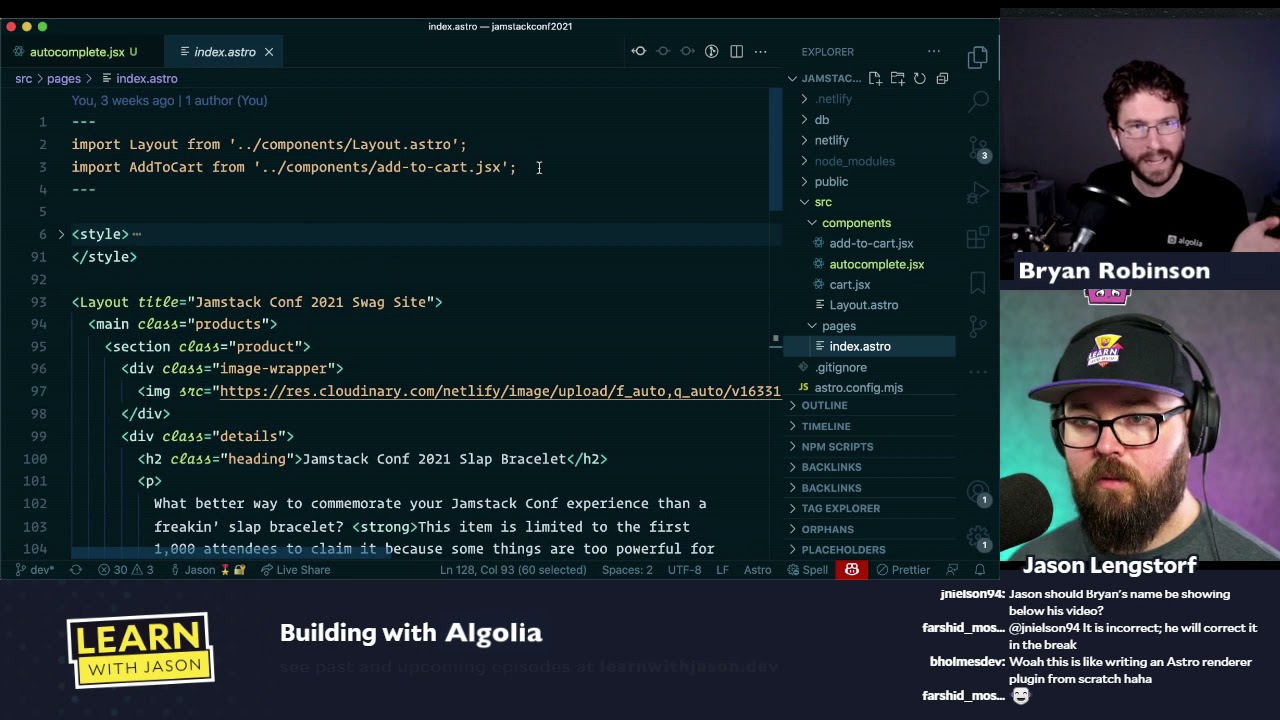Open pages in the breadcrumb bar
Screen dimensions: 1280x720
[64, 78]
